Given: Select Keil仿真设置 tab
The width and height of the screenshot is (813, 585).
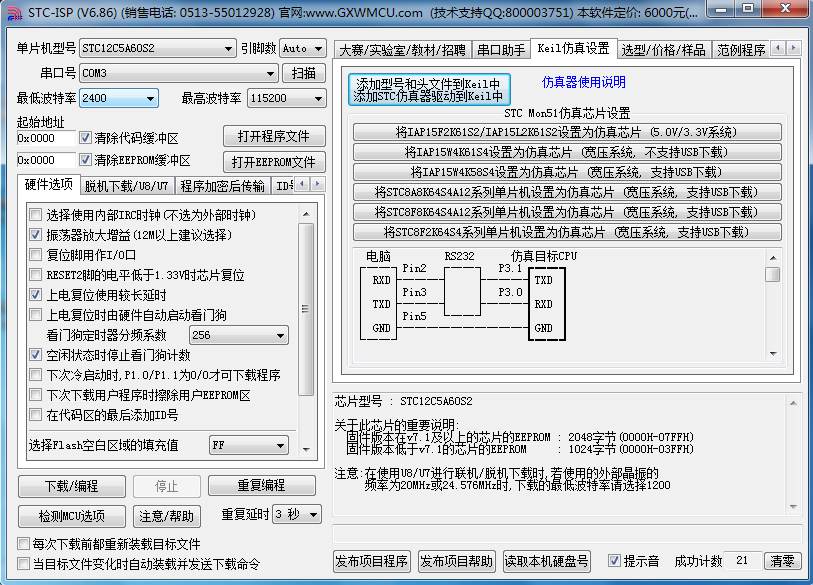Looking at the screenshot, I should [573, 48].
